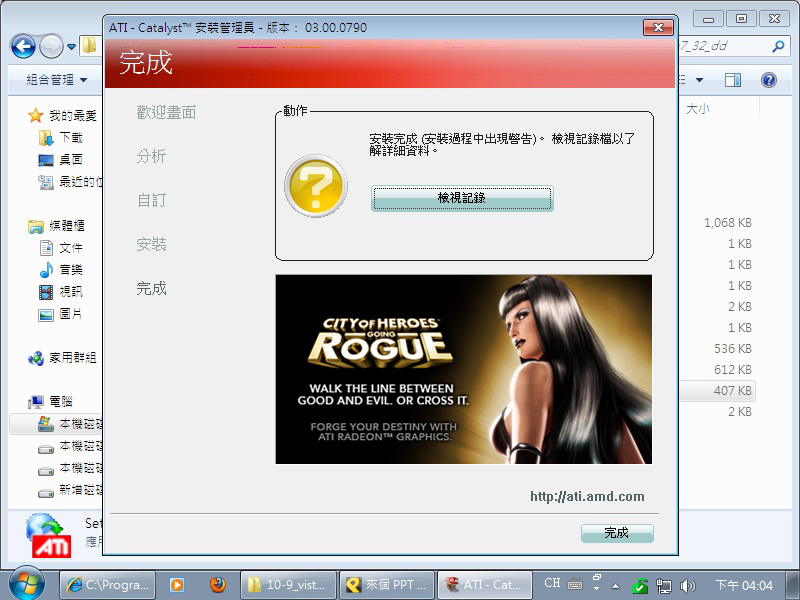Open the http://ati.amd.com link
This screenshot has height=600, width=800.
click(587, 496)
